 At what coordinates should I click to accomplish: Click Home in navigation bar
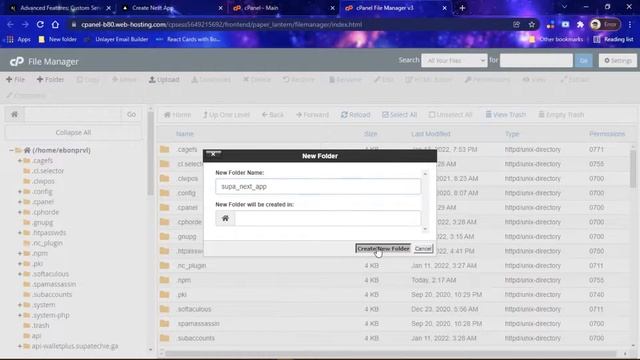tap(178, 115)
